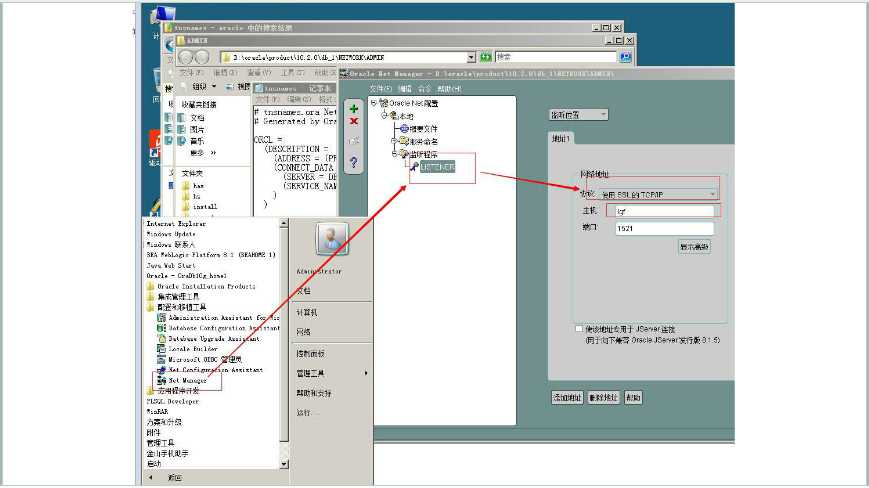869x488 pixels.
Task: Click the greyed test-connection toolbar icon
Action: [x=354, y=141]
